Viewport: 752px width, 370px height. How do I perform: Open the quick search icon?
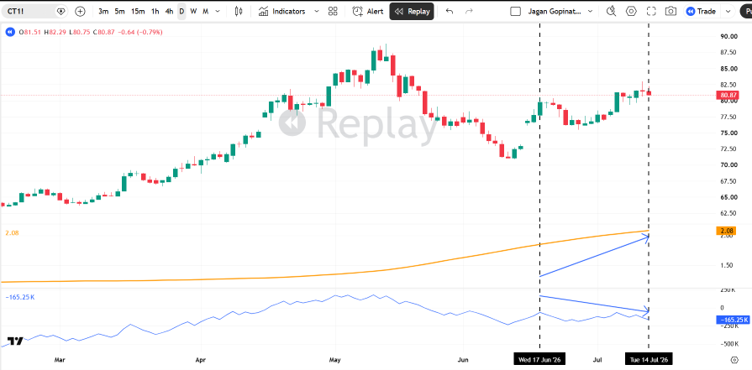(611, 12)
